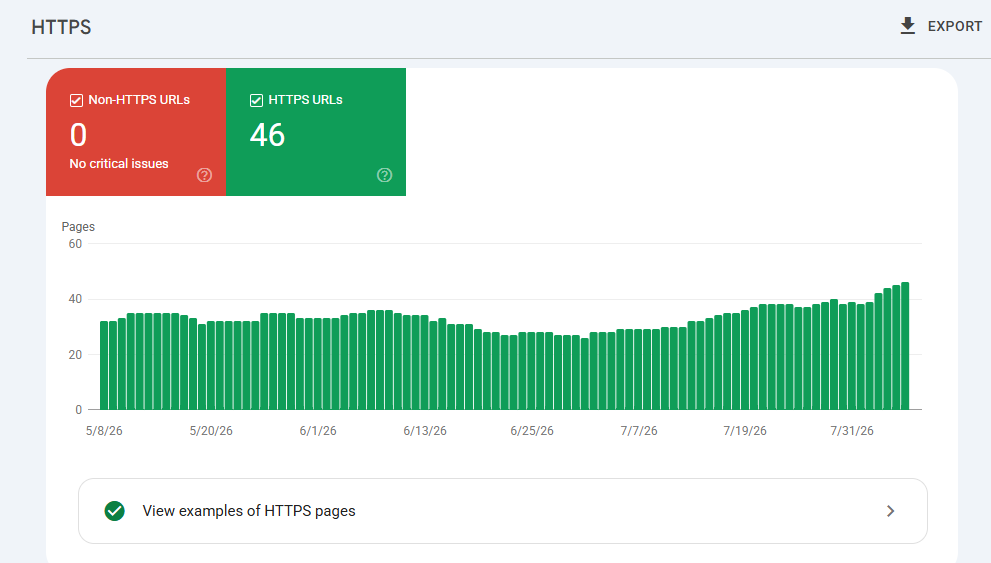This screenshot has height=563, width=991.
Task: Click green checkmark icon beside View examples
Action: pyautogui.click(x=114, y=511)
